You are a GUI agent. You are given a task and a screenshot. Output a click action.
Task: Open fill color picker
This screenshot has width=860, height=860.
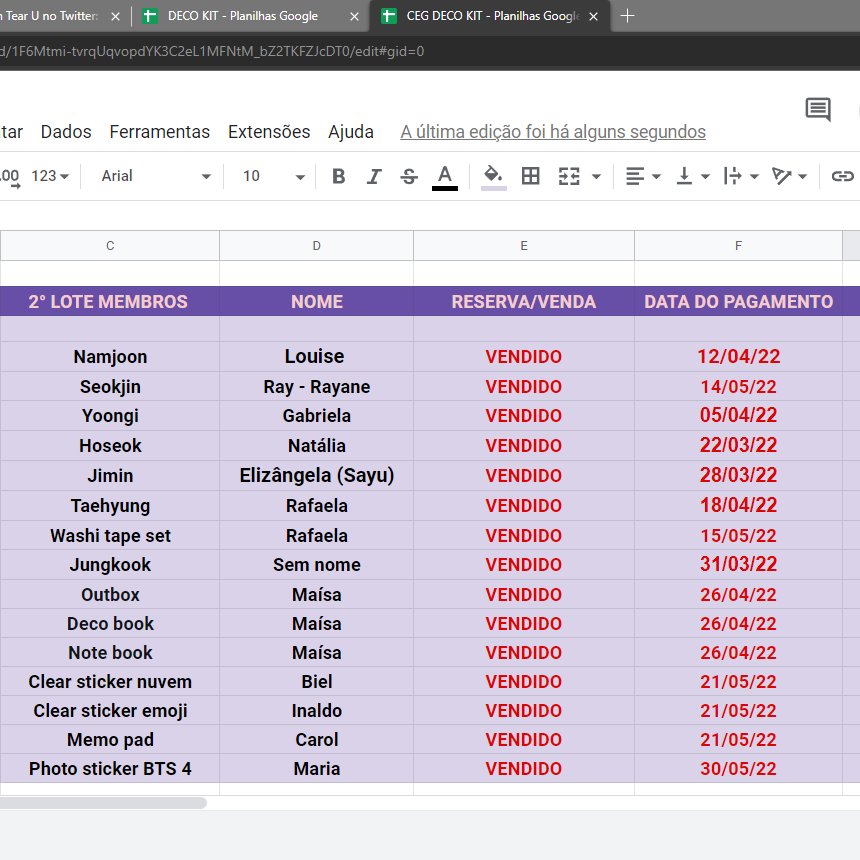coord(493,177)
